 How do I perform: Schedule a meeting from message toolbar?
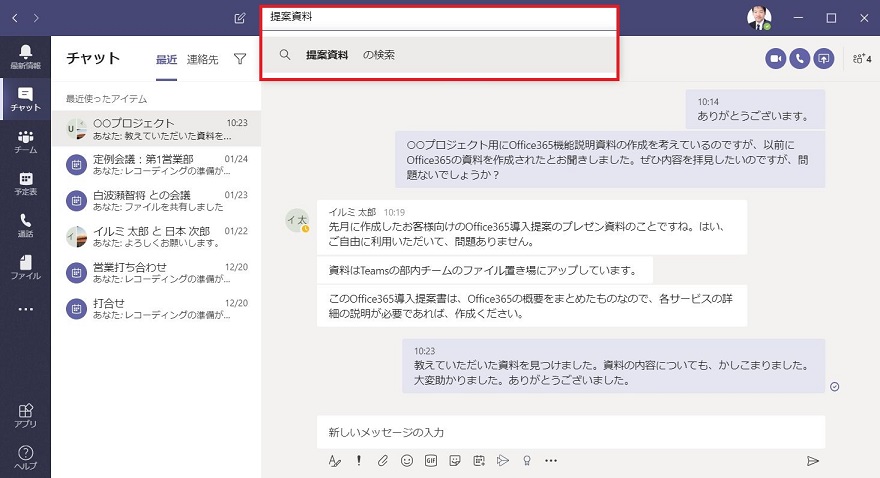(479, 461)
